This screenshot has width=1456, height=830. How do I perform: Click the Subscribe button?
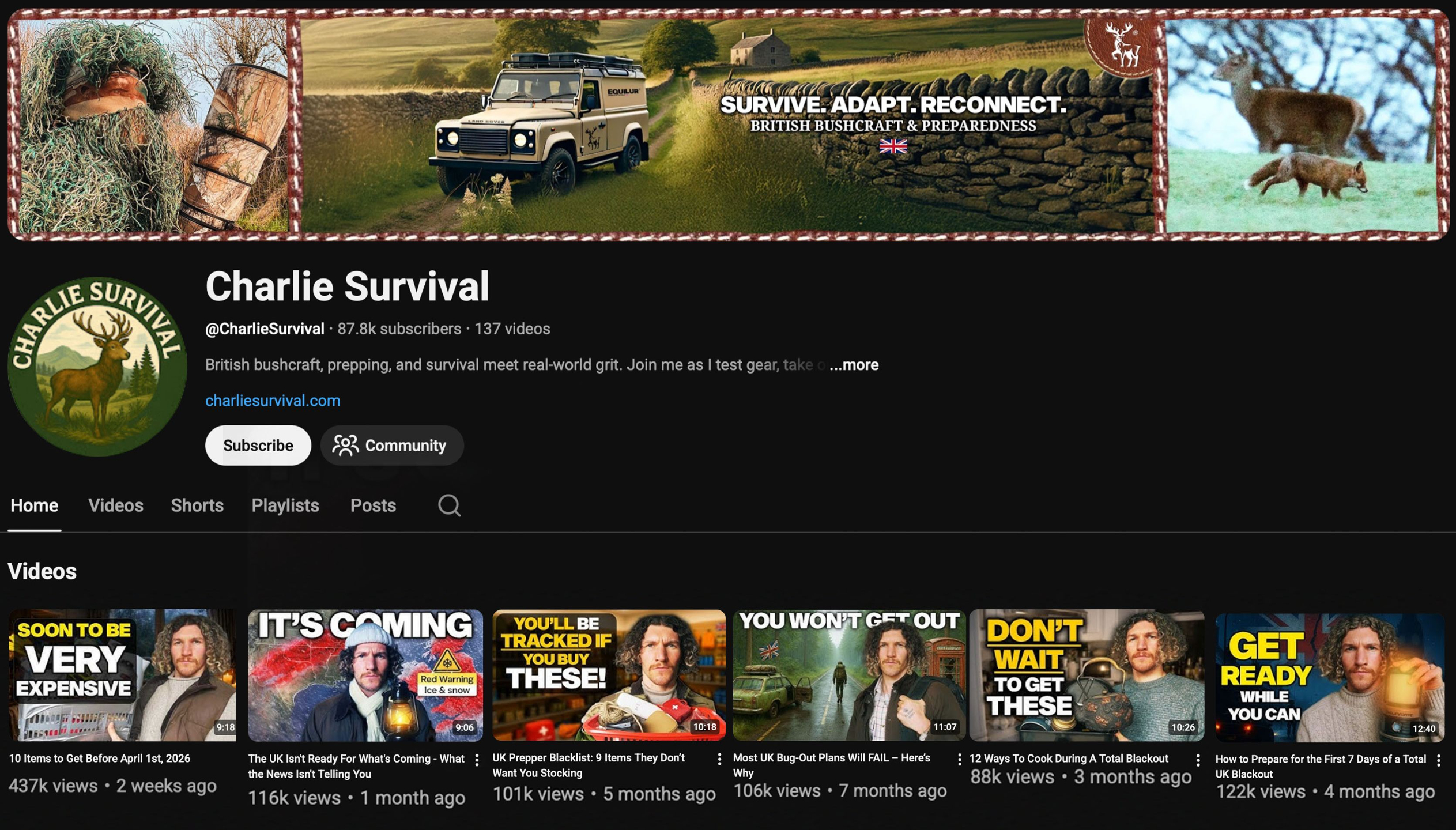tap(258, 445)
